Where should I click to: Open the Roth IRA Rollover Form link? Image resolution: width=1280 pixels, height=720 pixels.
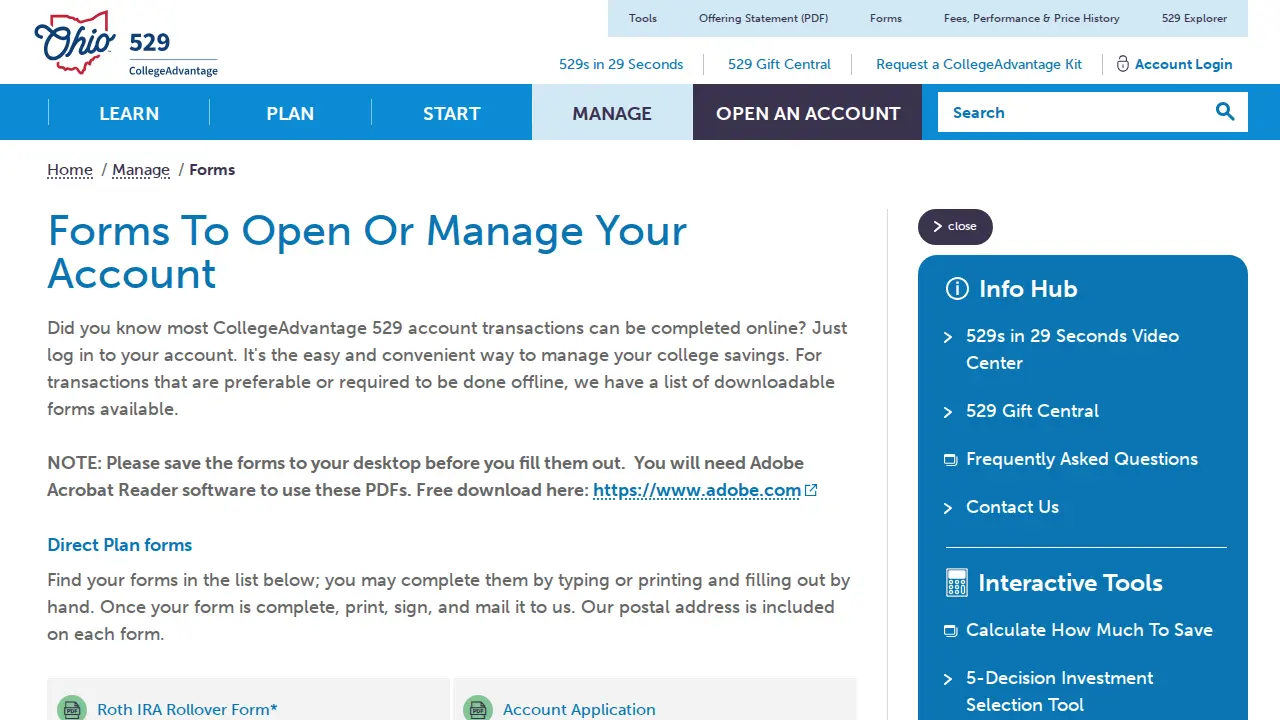187,709
